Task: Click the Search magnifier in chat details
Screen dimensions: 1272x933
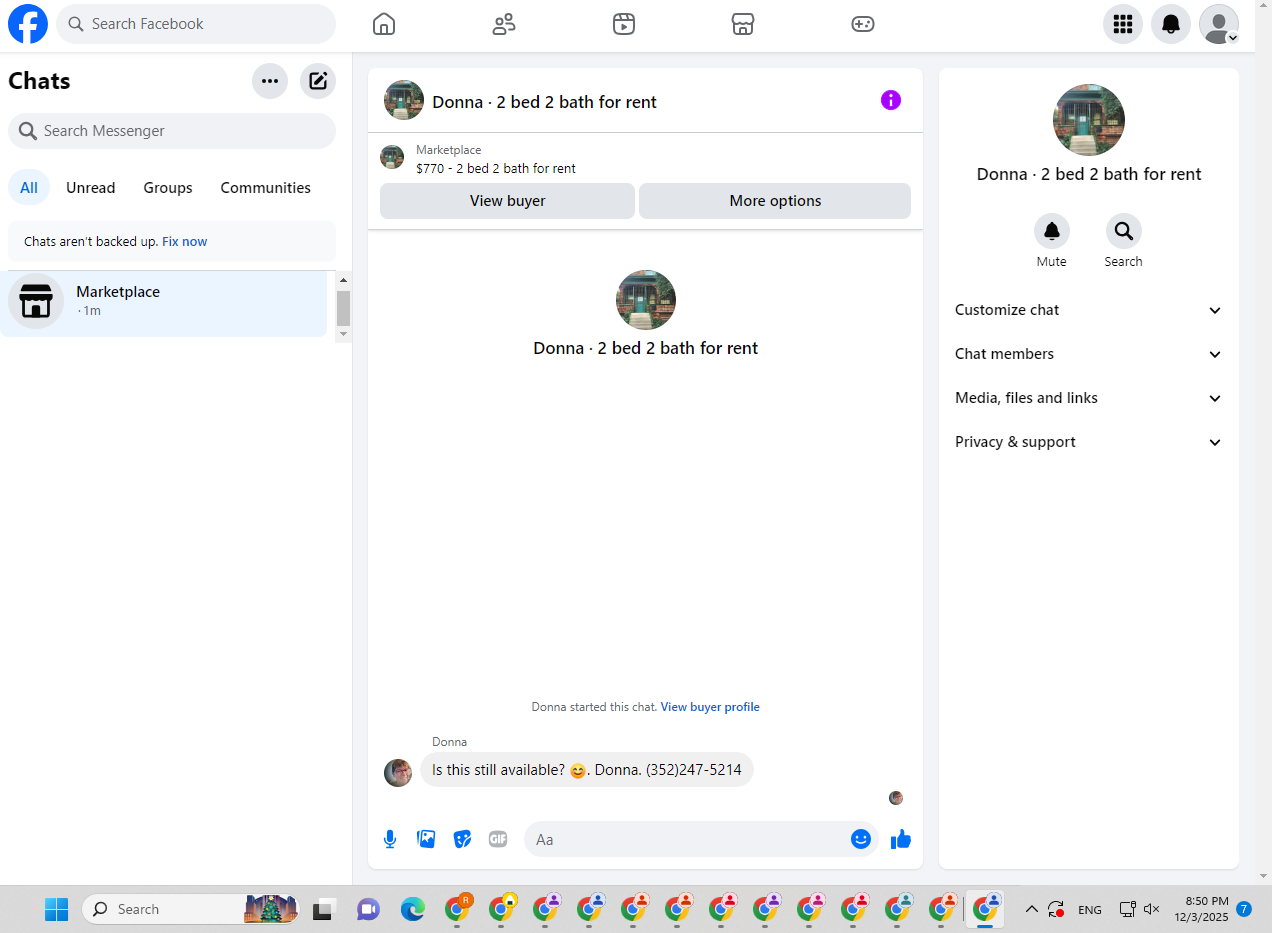Action: click(1124, 231)
